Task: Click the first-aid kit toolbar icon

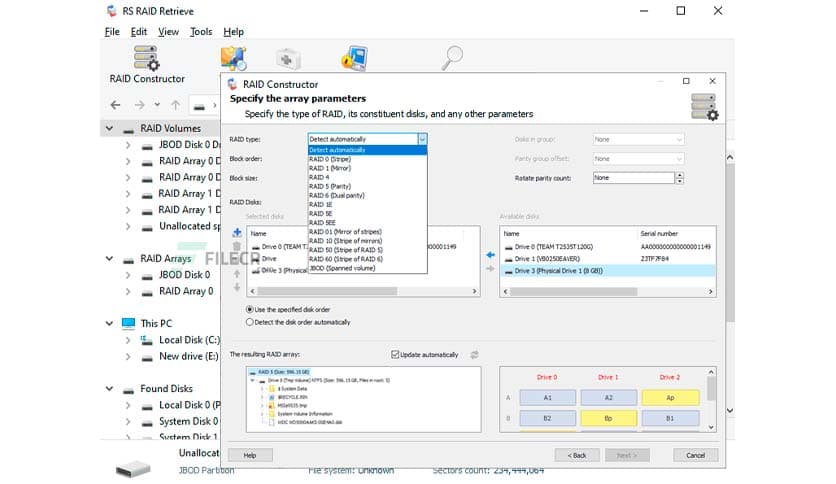Action: click(288, 58)
